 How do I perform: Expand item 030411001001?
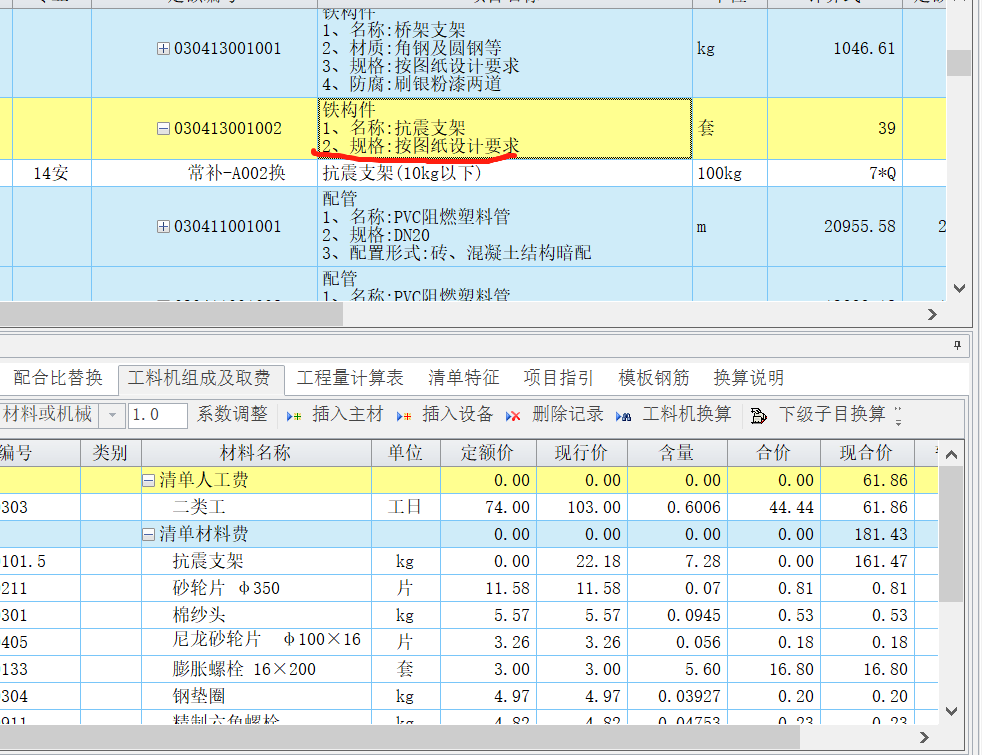pyautogui.click(x=163, y=226)
